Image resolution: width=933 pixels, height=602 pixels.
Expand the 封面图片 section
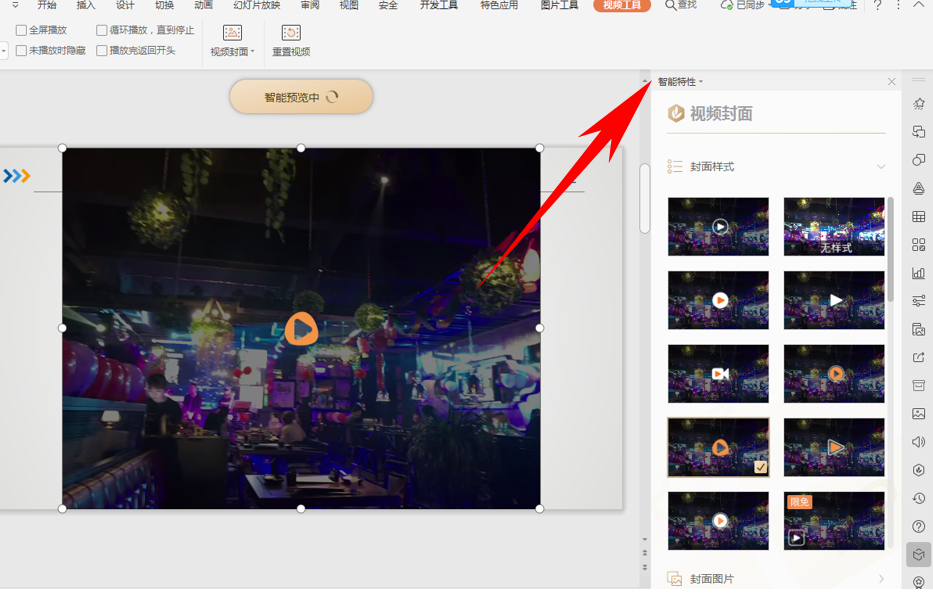pos(881,578)
